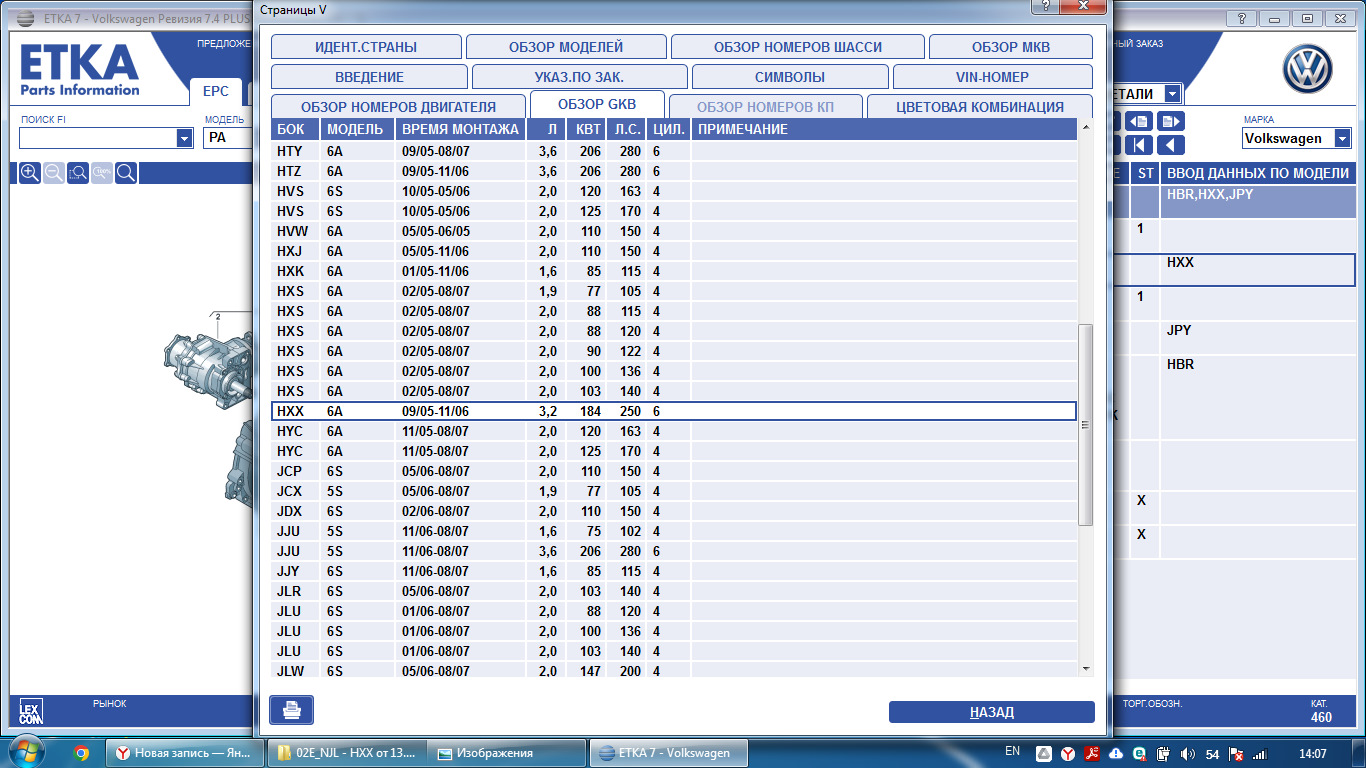Launch Google Chrome from the taskbar
The image size is (1366, 768).
pos(82,753)
